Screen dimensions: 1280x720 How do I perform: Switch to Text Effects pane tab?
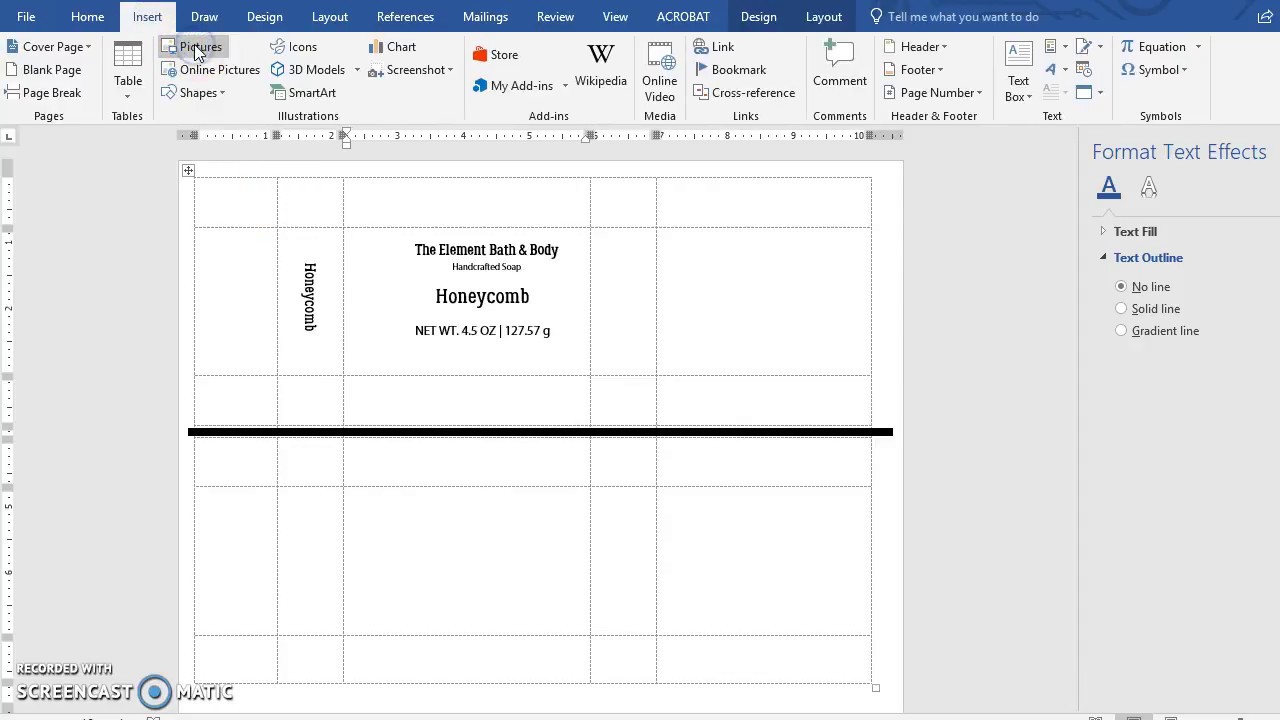coord(1149,187)
